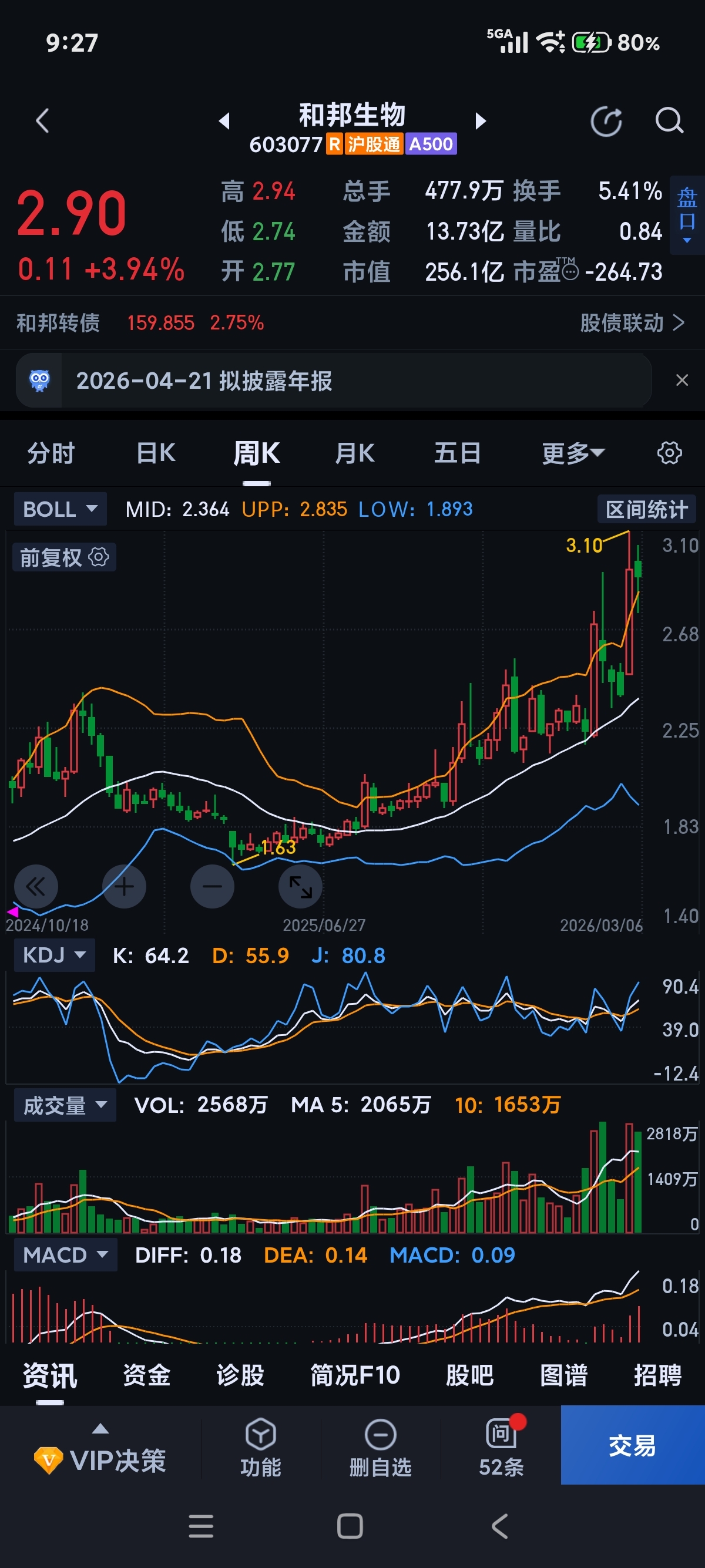
Task: Select the 简况F10 tab
Action: pyautogui.click(x=355, y=1375)
